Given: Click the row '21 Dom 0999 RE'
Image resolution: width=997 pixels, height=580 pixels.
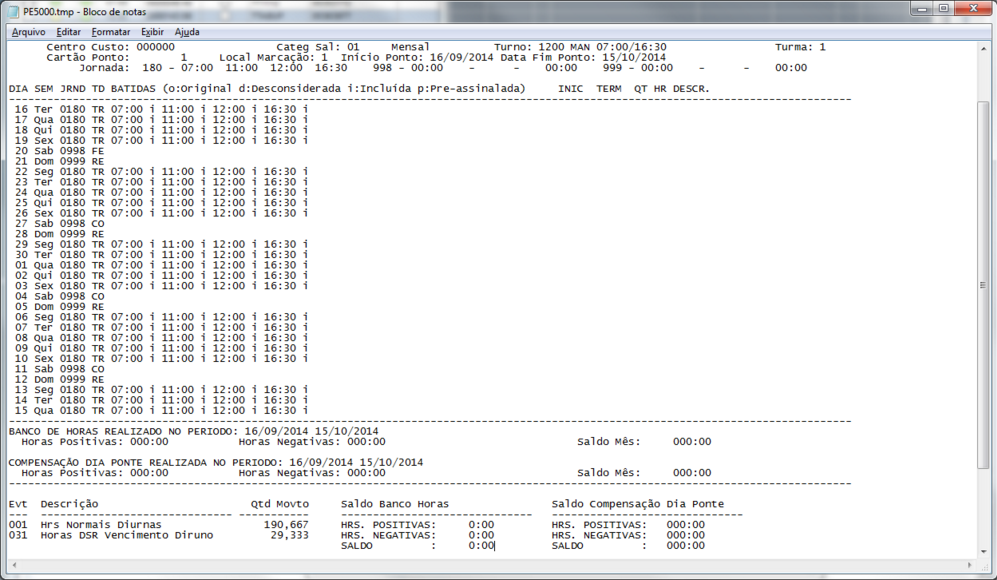Looking at the screenshot, I should pos(59,162).
